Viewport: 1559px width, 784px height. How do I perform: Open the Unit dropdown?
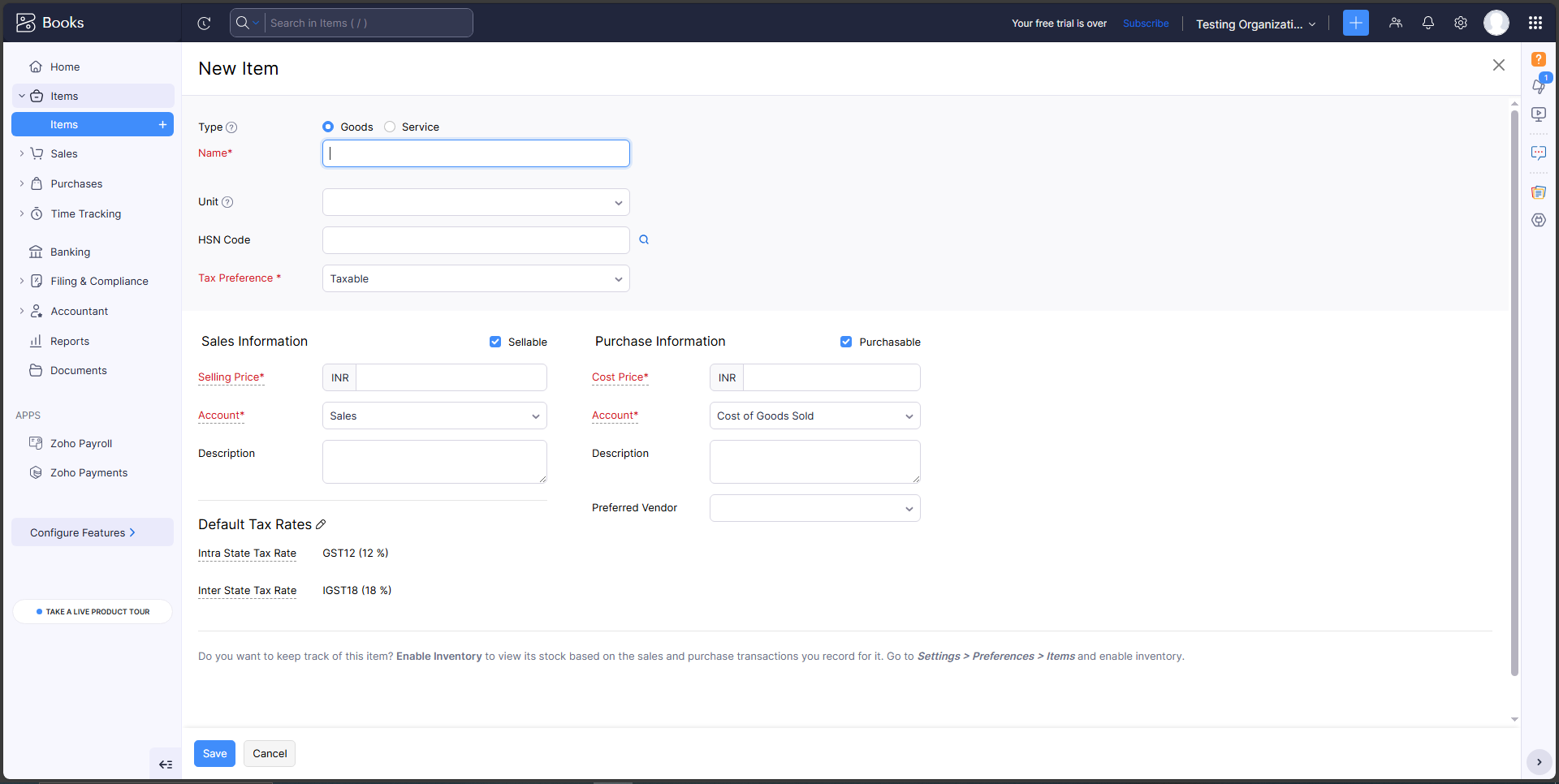click(x=476, y=202)
